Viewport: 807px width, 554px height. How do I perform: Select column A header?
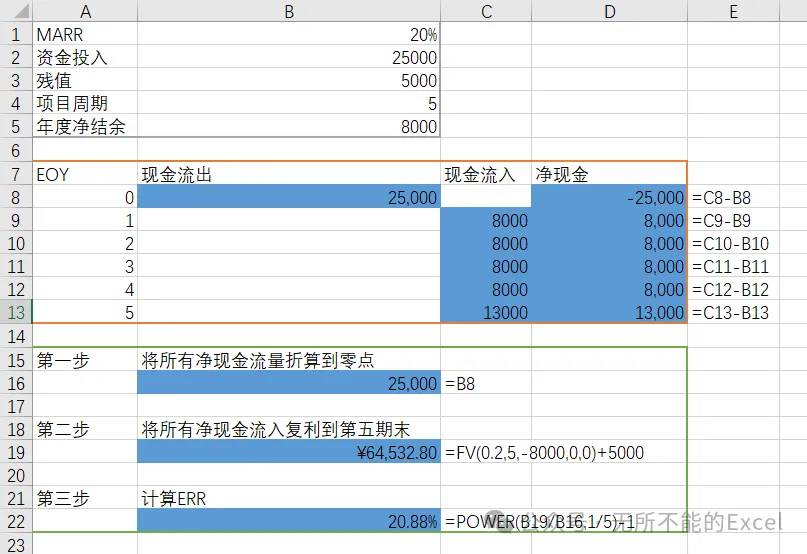point(85,11)
